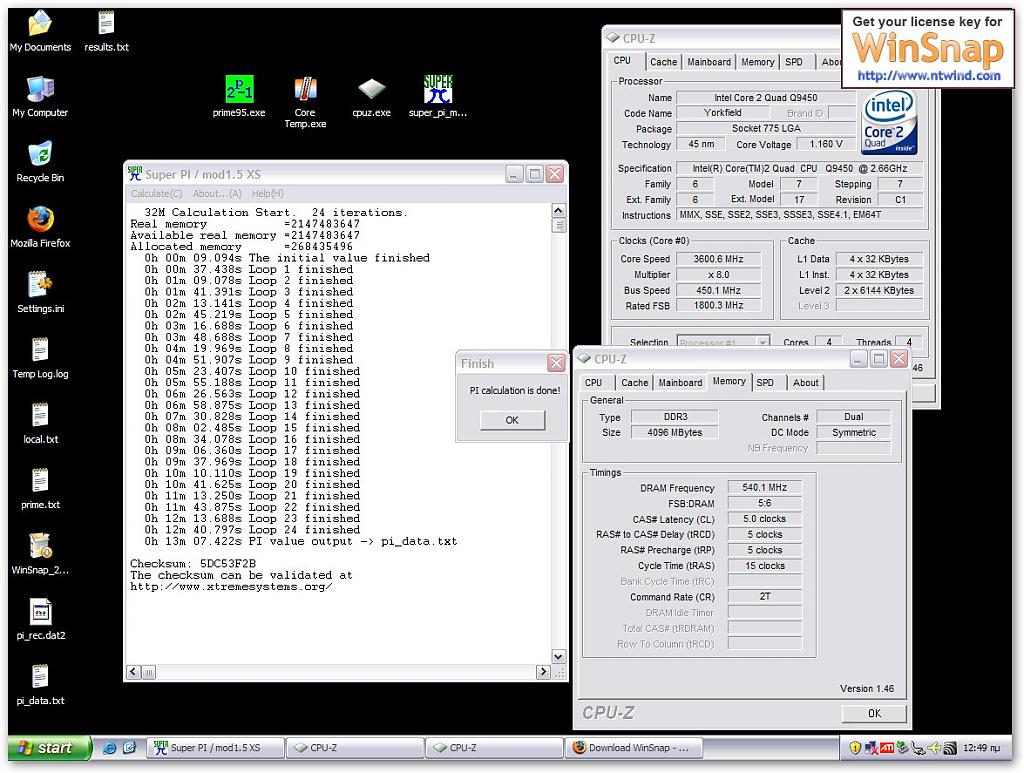1024x773 pixels.
Task: Open local.txt file icon
Action: pos(40,422)
